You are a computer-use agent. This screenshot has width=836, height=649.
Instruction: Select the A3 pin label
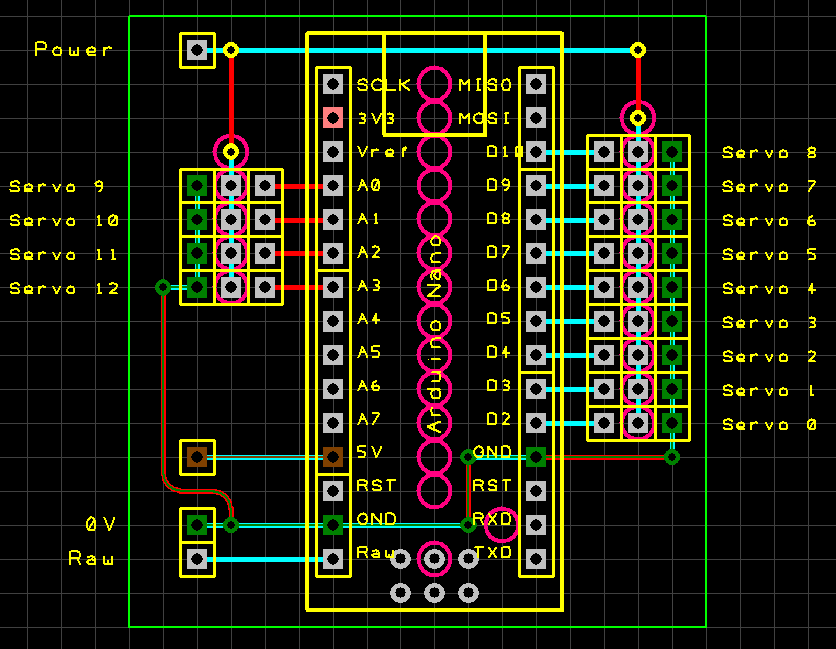coord(369,286)
